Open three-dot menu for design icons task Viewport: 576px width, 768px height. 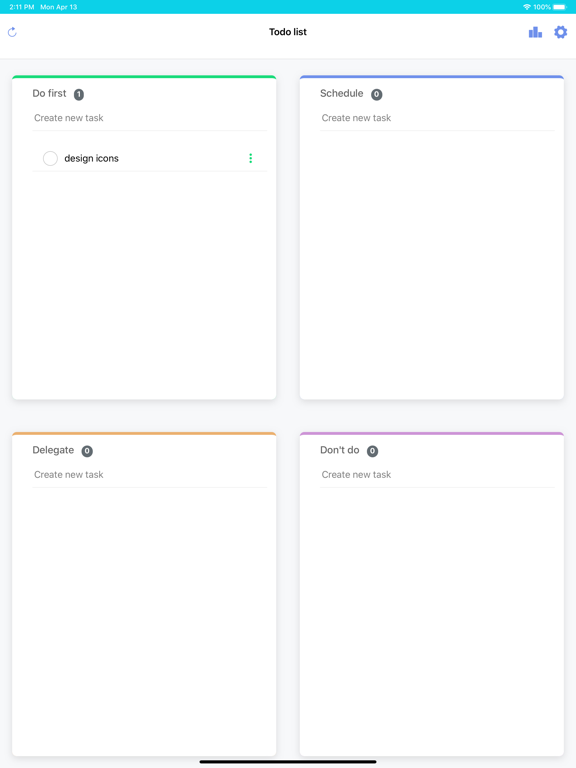point(251,158)
